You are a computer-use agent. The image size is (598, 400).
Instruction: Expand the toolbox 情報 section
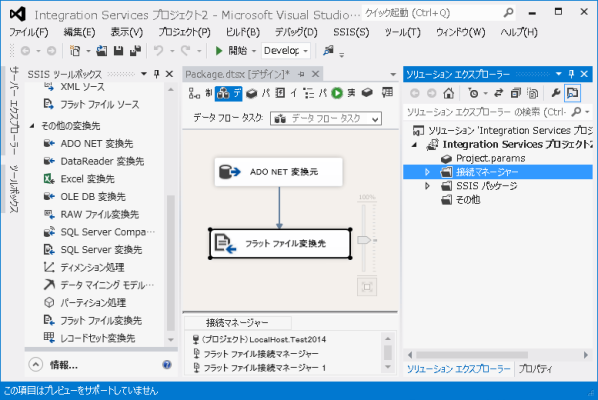[35, 365]
